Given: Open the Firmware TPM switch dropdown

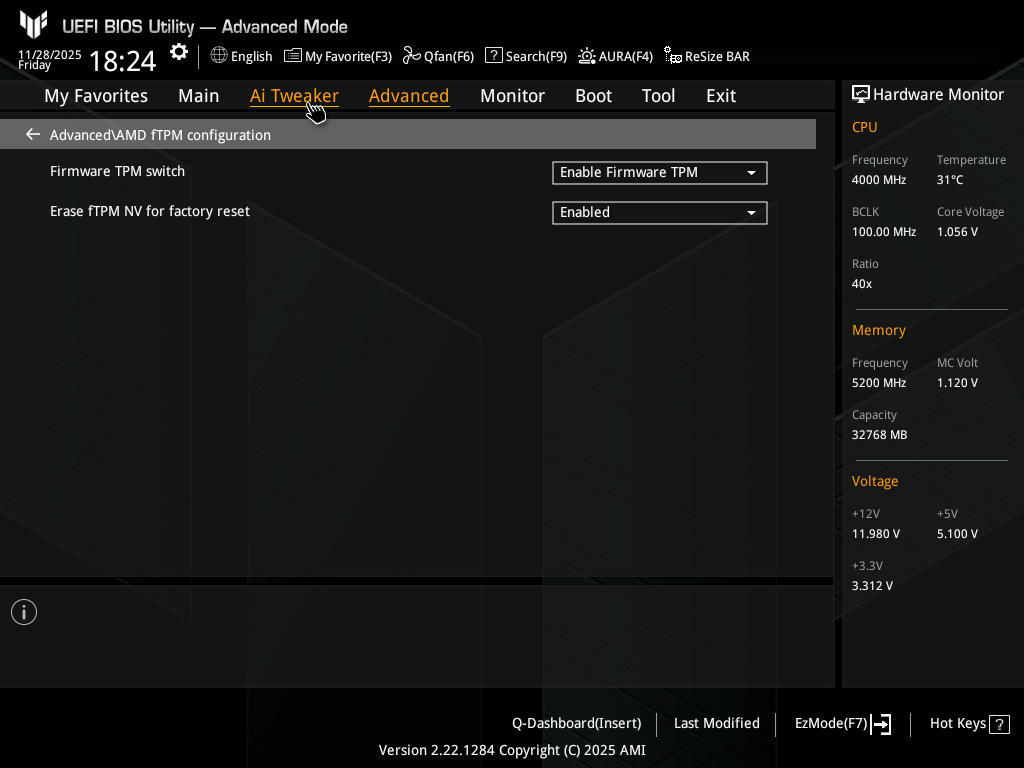Looking at the screenshot, I should [x=659, y=173].
